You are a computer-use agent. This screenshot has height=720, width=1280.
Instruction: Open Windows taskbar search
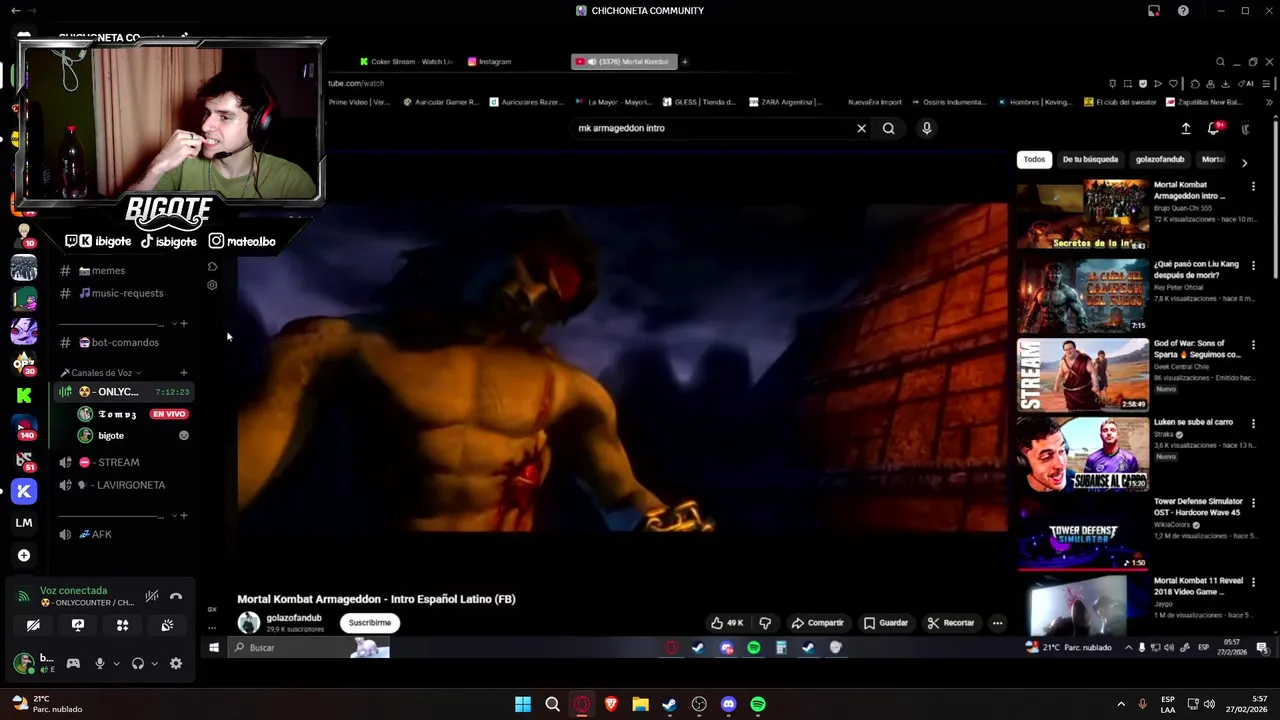point(552,704)
